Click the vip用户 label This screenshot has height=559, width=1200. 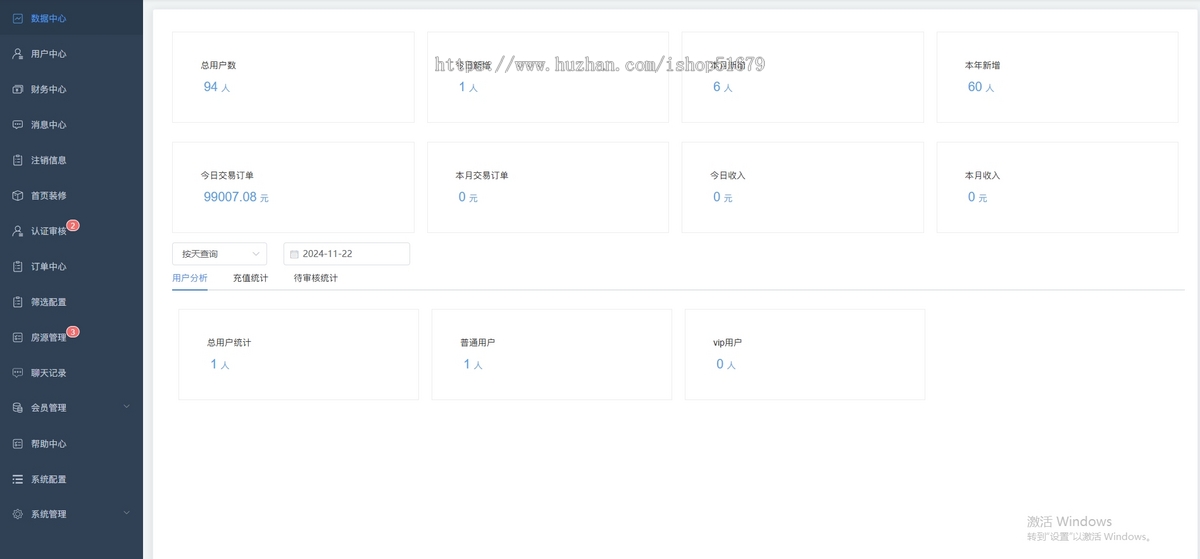coord(728,342)
